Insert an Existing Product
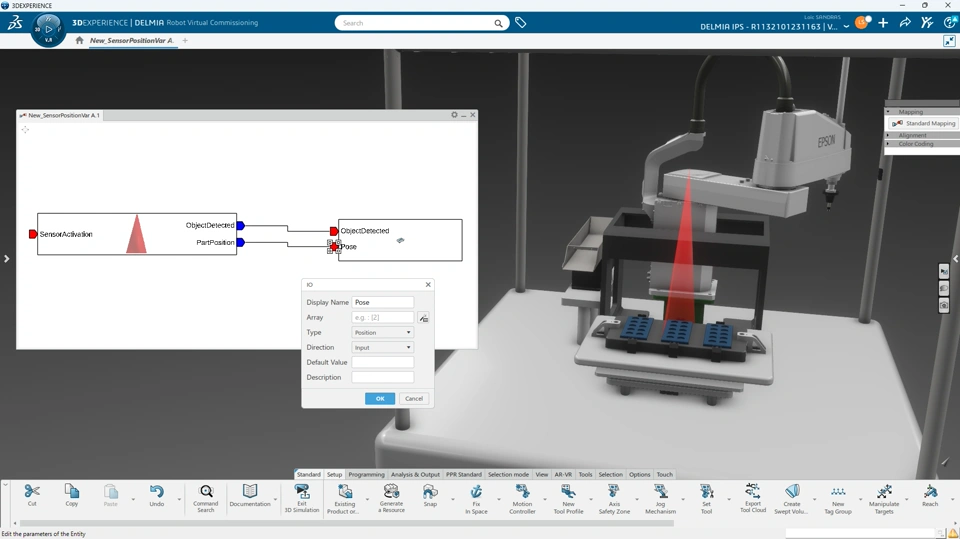The width and height of the screenshot is (960, 539). coord(345,499)
